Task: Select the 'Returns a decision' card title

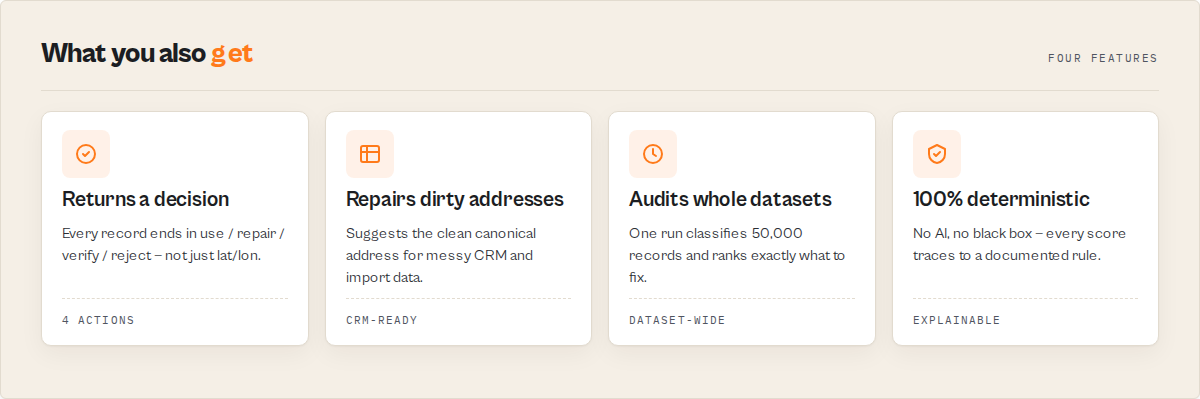Action: (146, 199)
